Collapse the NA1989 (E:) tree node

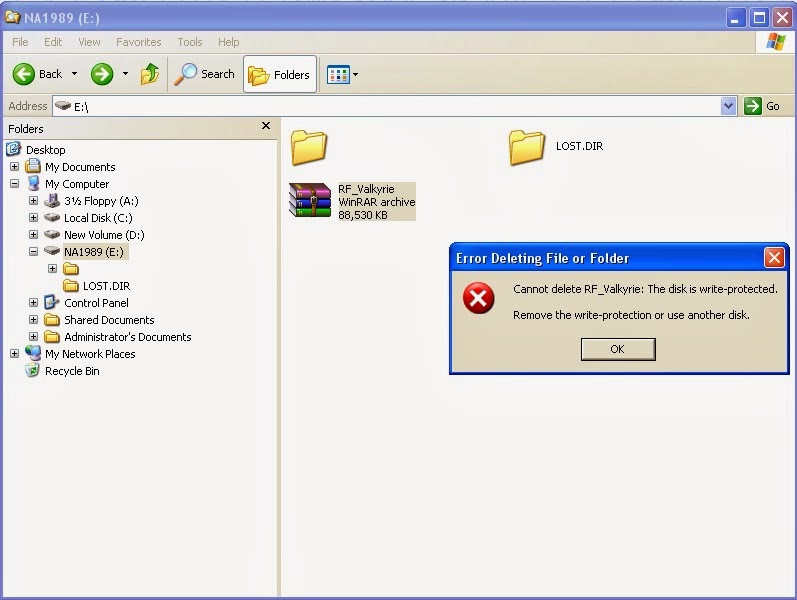[33, 251]
